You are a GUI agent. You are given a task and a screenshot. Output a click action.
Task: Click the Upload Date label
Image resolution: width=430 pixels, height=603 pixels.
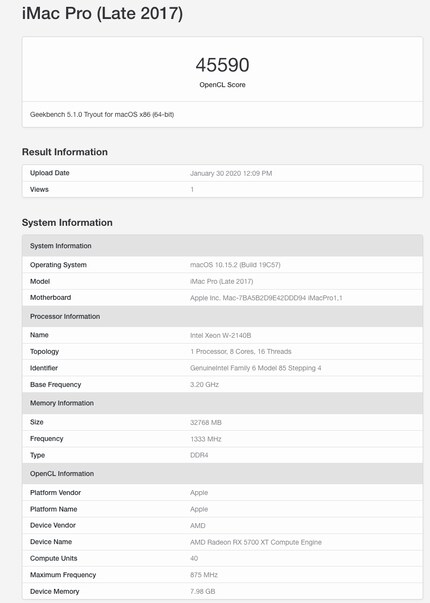tap(50, 173)
